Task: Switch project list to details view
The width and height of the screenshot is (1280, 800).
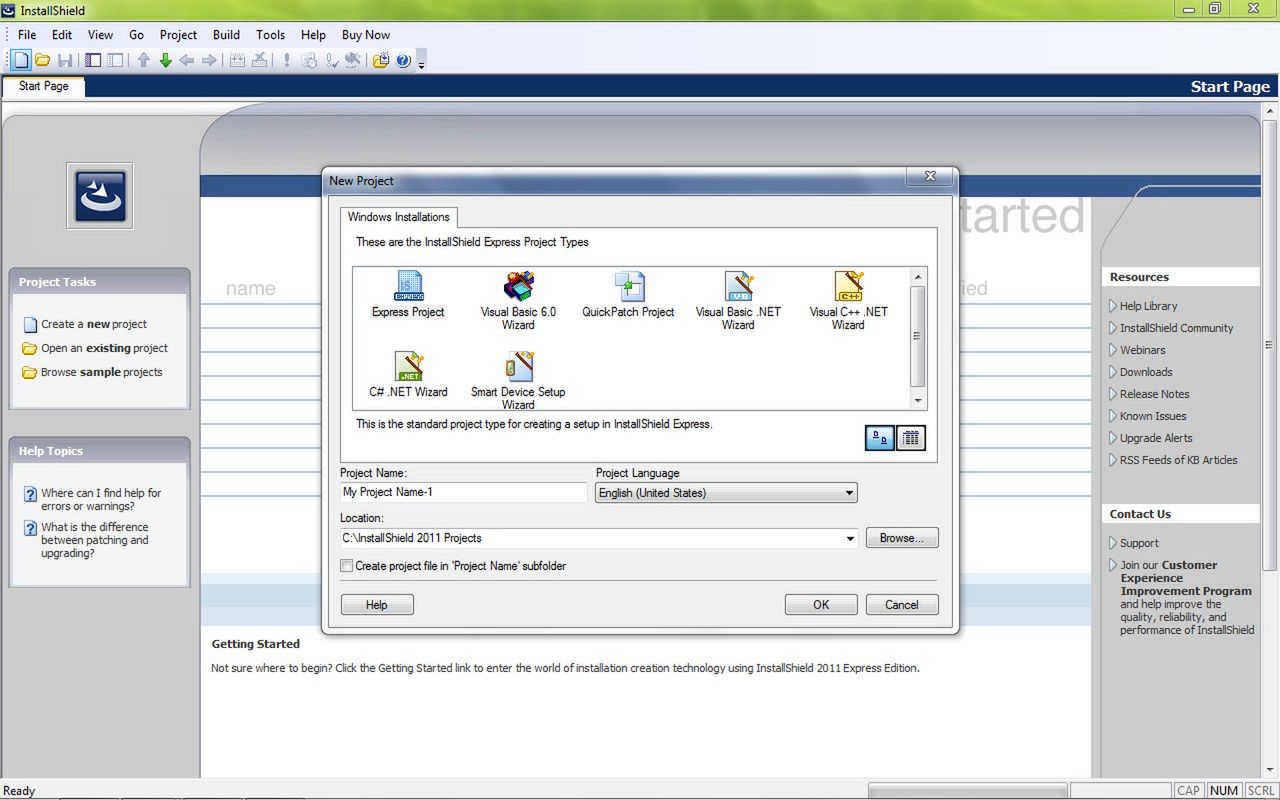Action: pyautogui.click(x=910, y=437)
